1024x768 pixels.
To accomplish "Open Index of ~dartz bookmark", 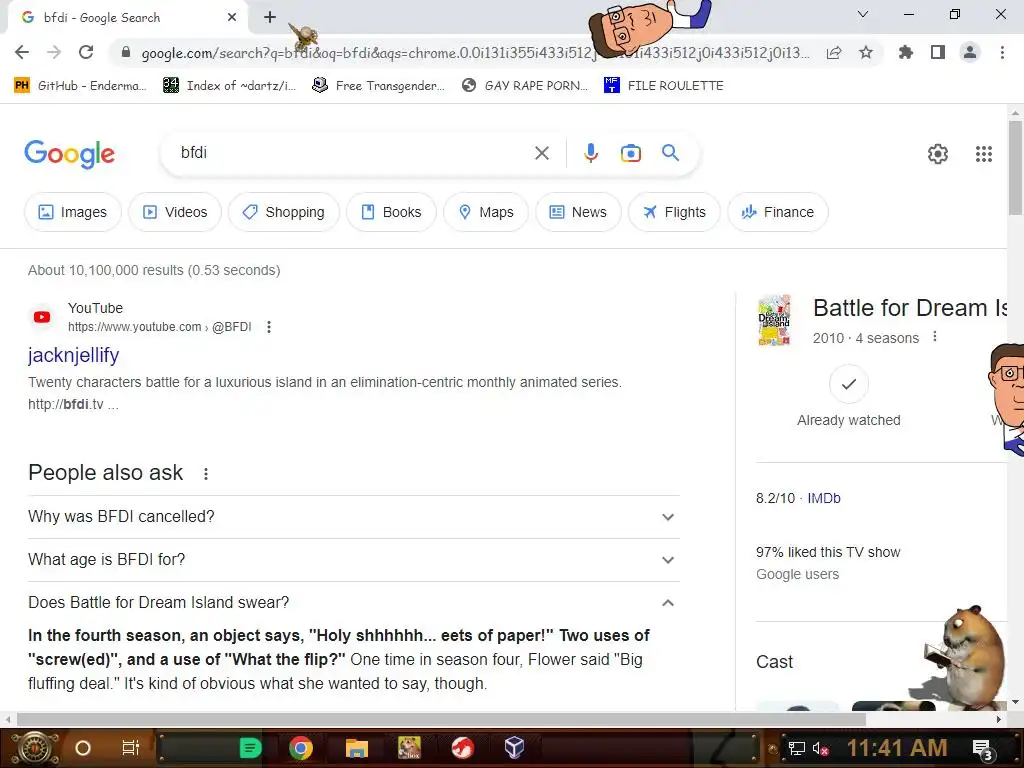I will [x=230, y=86].
